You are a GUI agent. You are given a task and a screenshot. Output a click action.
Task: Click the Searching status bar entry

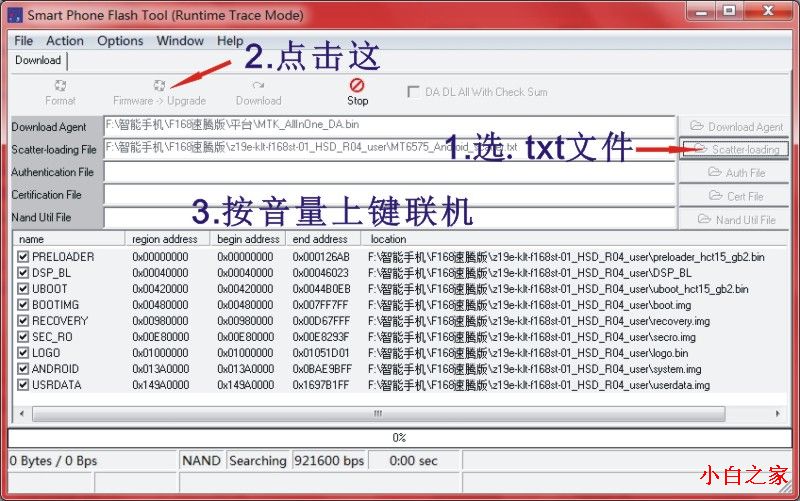(x=258, y=461)
